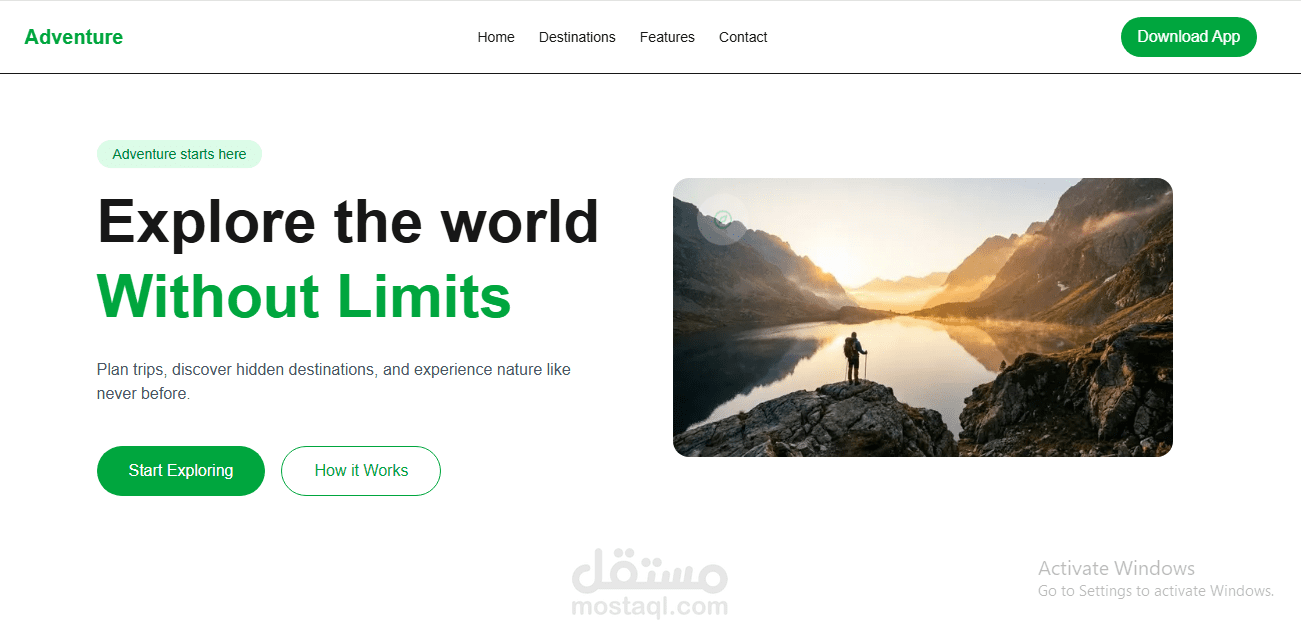Click the mostaql.com watermark text

(x=650, y=606)
